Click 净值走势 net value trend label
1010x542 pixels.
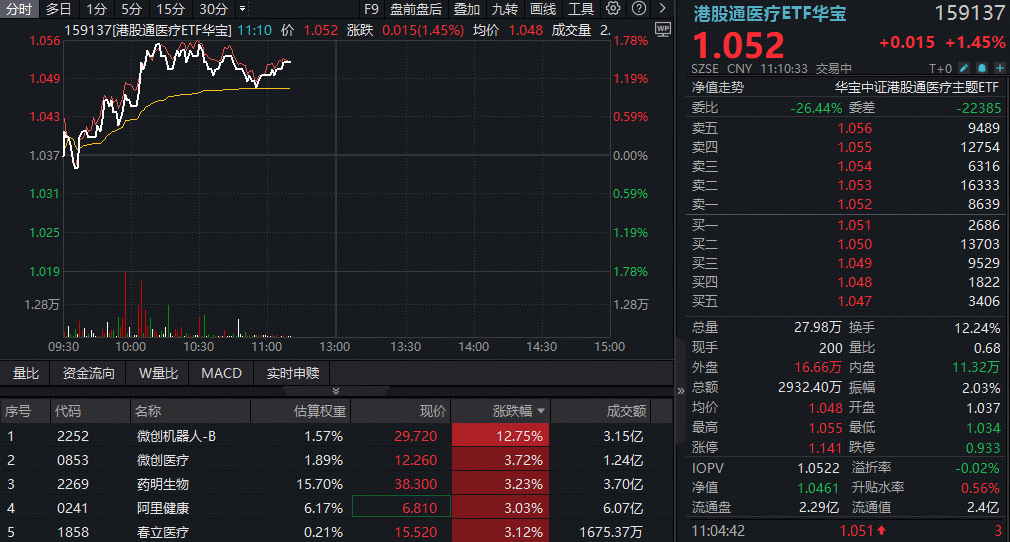pos(718,87)
